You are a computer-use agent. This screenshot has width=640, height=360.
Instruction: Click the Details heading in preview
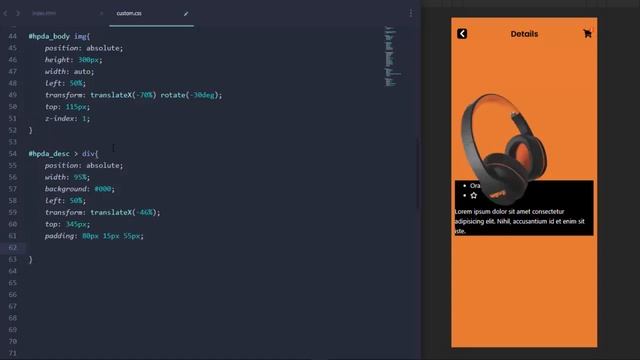click(x=524, y=34)
